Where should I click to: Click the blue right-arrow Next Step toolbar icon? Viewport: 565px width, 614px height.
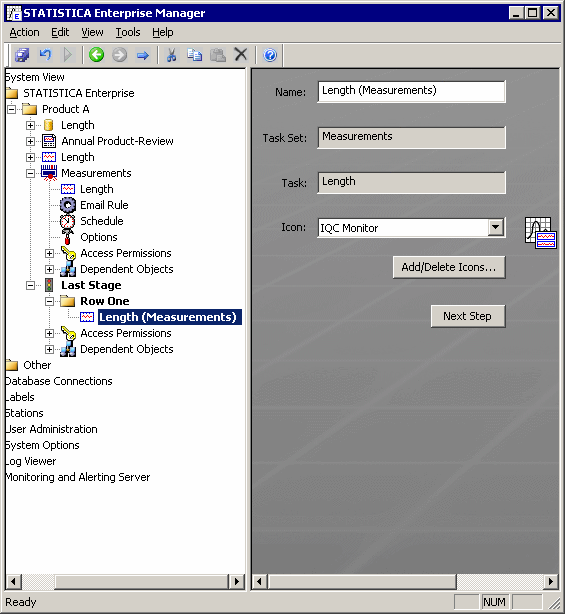[143, 55]
